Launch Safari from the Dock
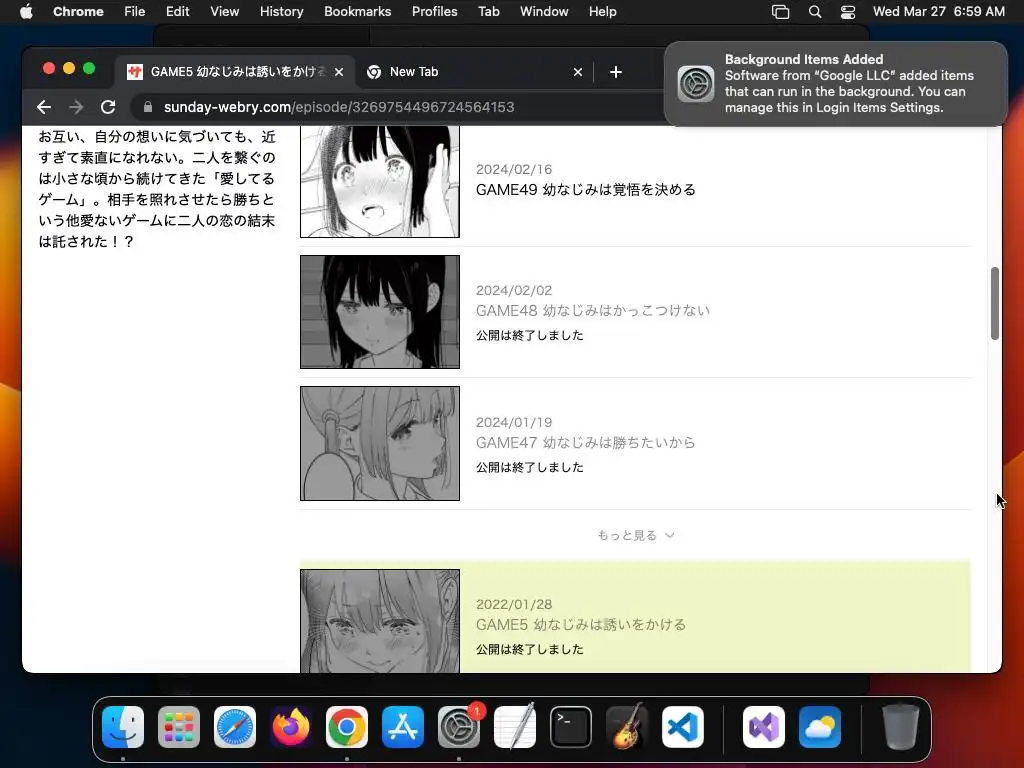The image size is (1024, 768). (x=234, y=727)
